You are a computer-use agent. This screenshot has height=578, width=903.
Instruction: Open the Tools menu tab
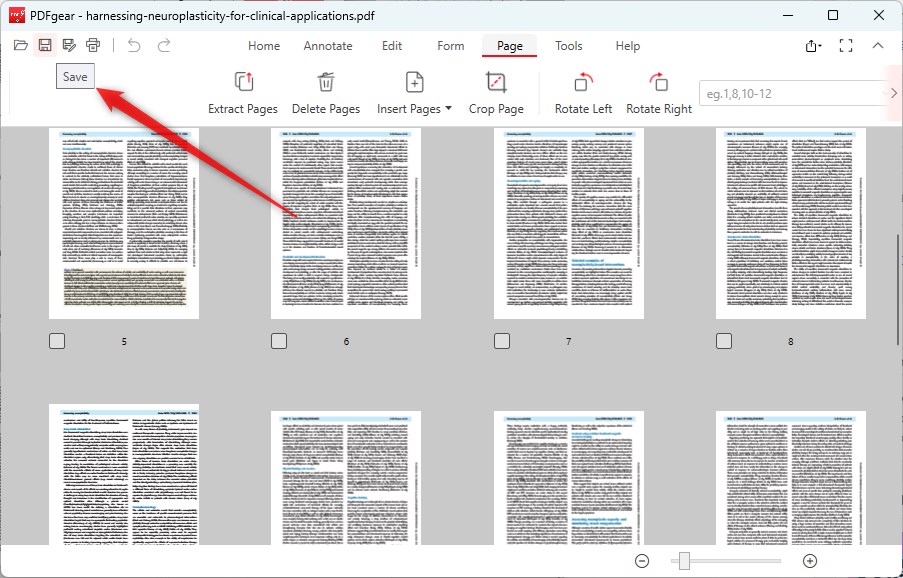click(568, 46)
